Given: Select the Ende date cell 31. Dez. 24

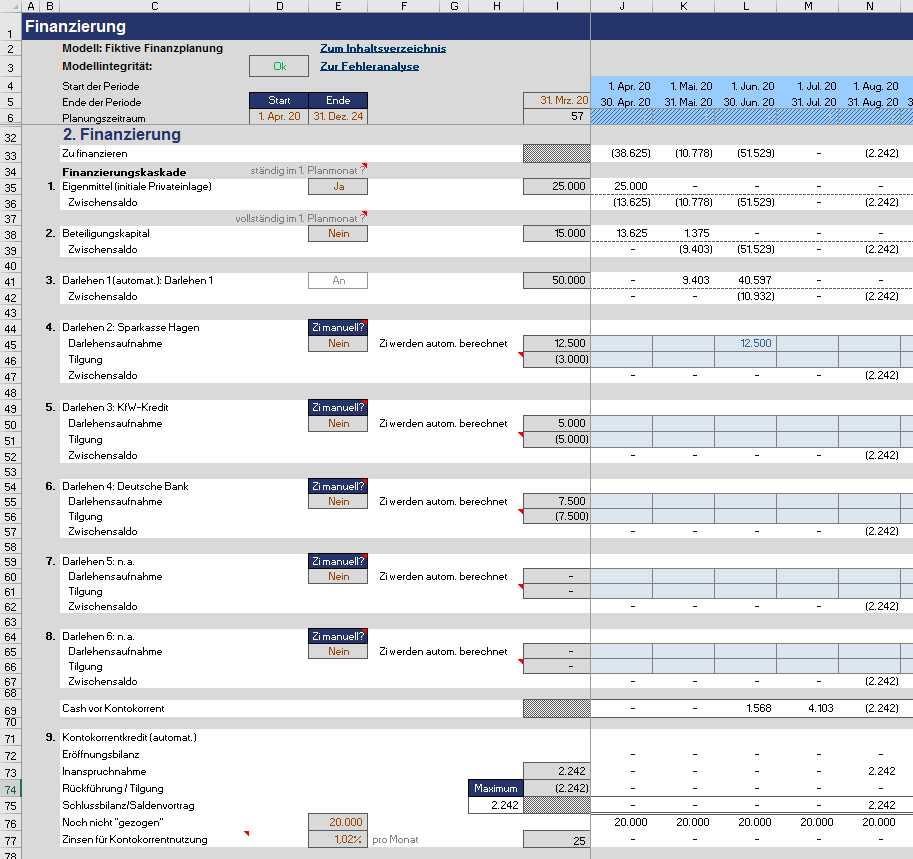Looking at the screenshot, I should tap(338, 116).
